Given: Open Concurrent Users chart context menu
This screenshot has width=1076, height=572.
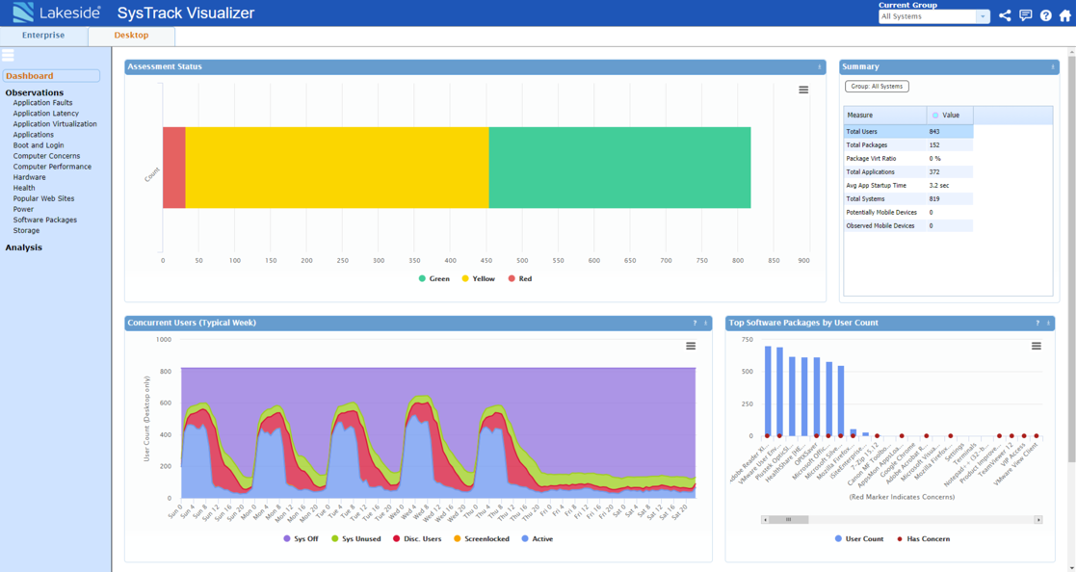Looking at the screenshot, I should click(x=691, y=346).
